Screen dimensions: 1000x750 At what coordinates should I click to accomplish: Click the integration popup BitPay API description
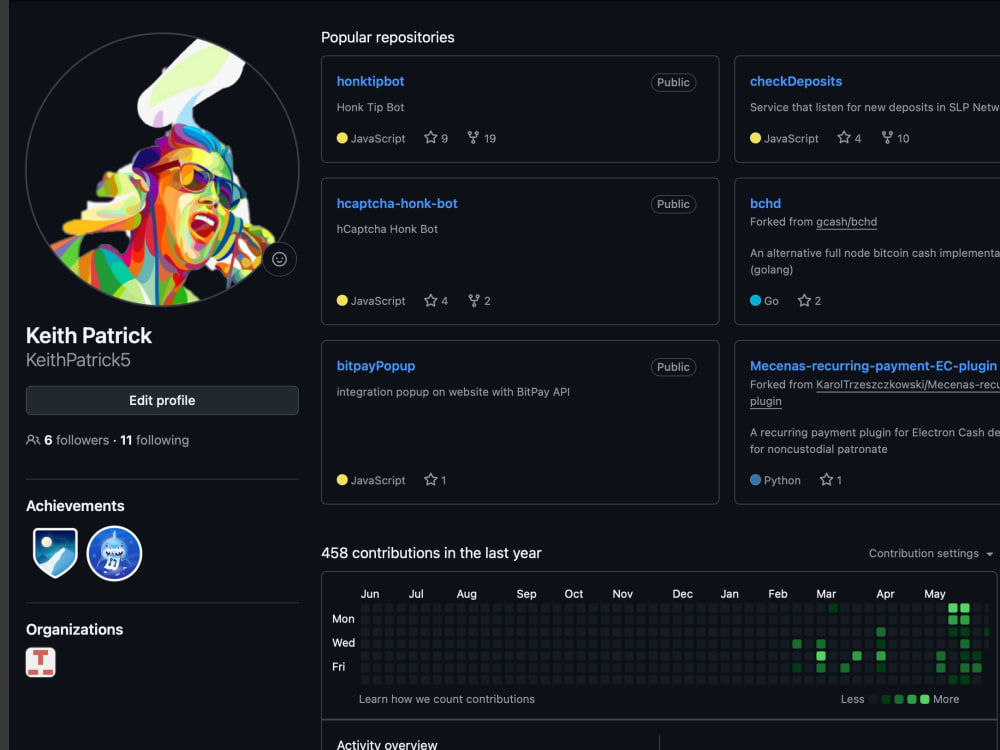(x=453, y=392)
